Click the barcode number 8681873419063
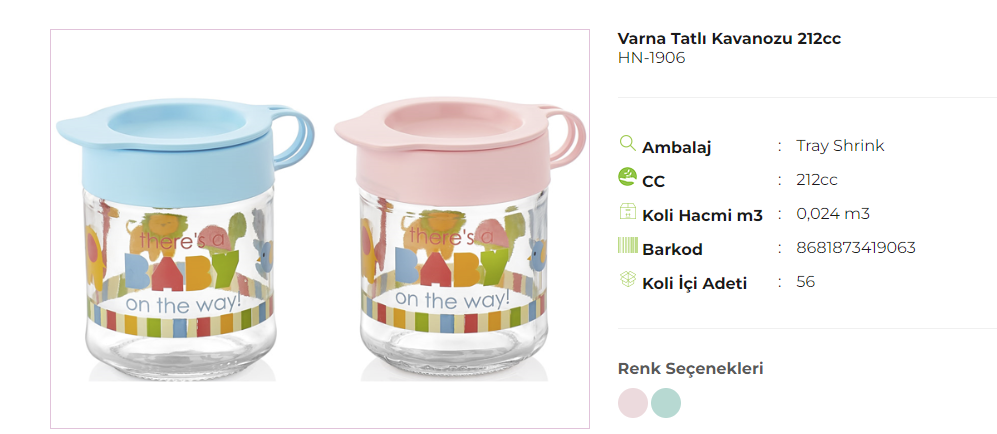Screen dimensions: 997x434 [856, 247]
